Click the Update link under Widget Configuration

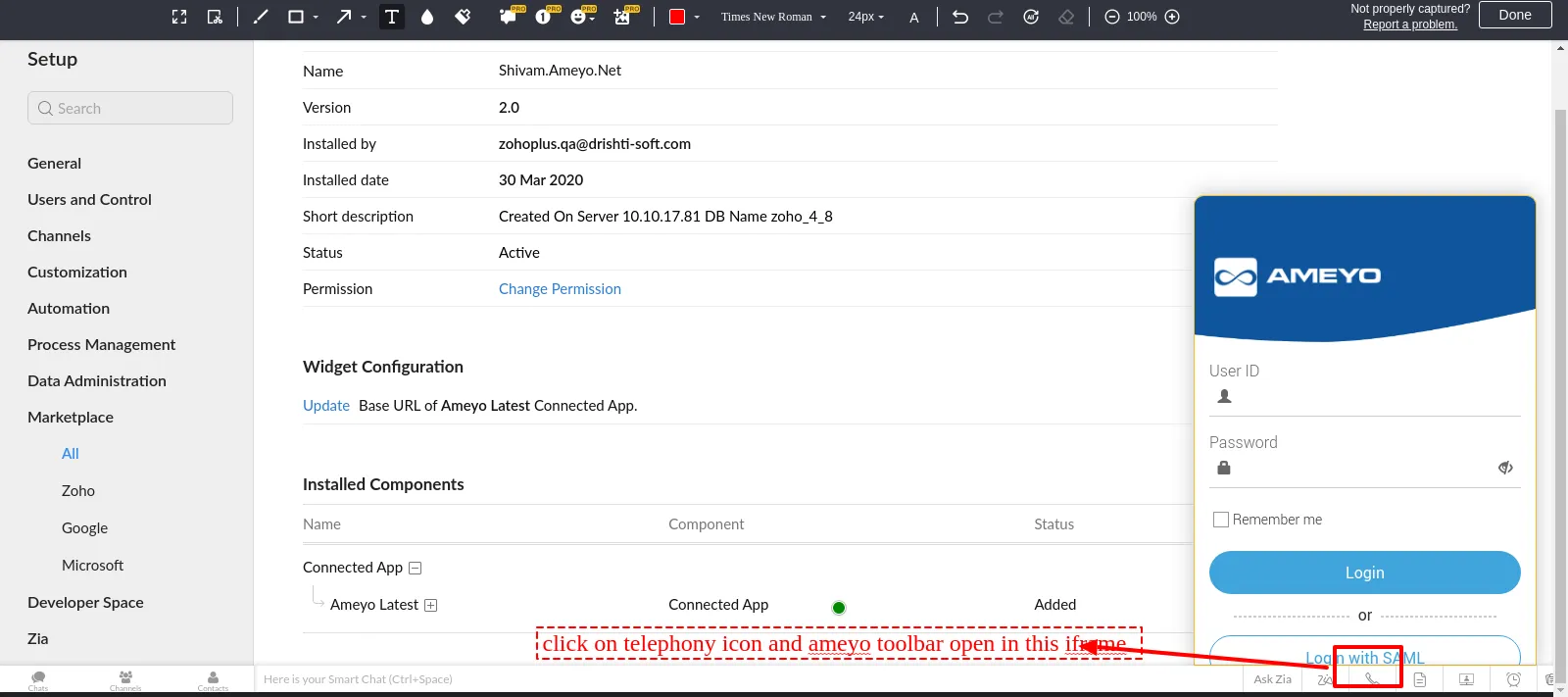[x=326, y=406]
